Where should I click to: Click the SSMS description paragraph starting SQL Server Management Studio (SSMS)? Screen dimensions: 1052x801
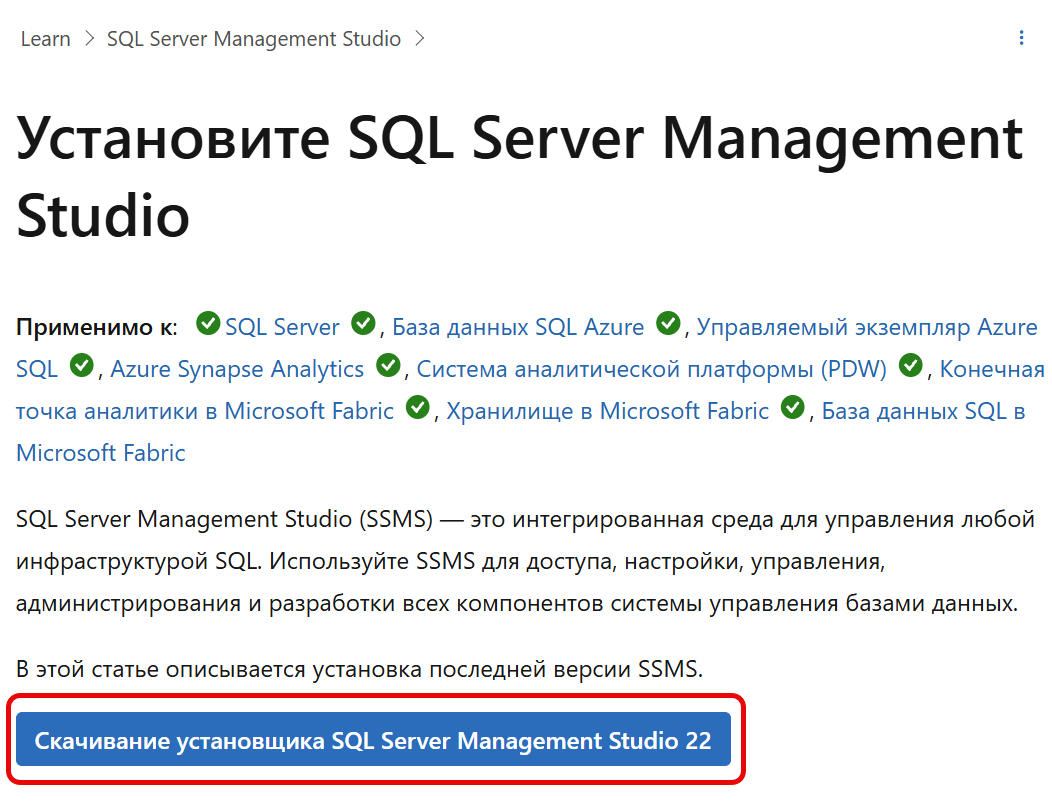(x=525, y=561)
